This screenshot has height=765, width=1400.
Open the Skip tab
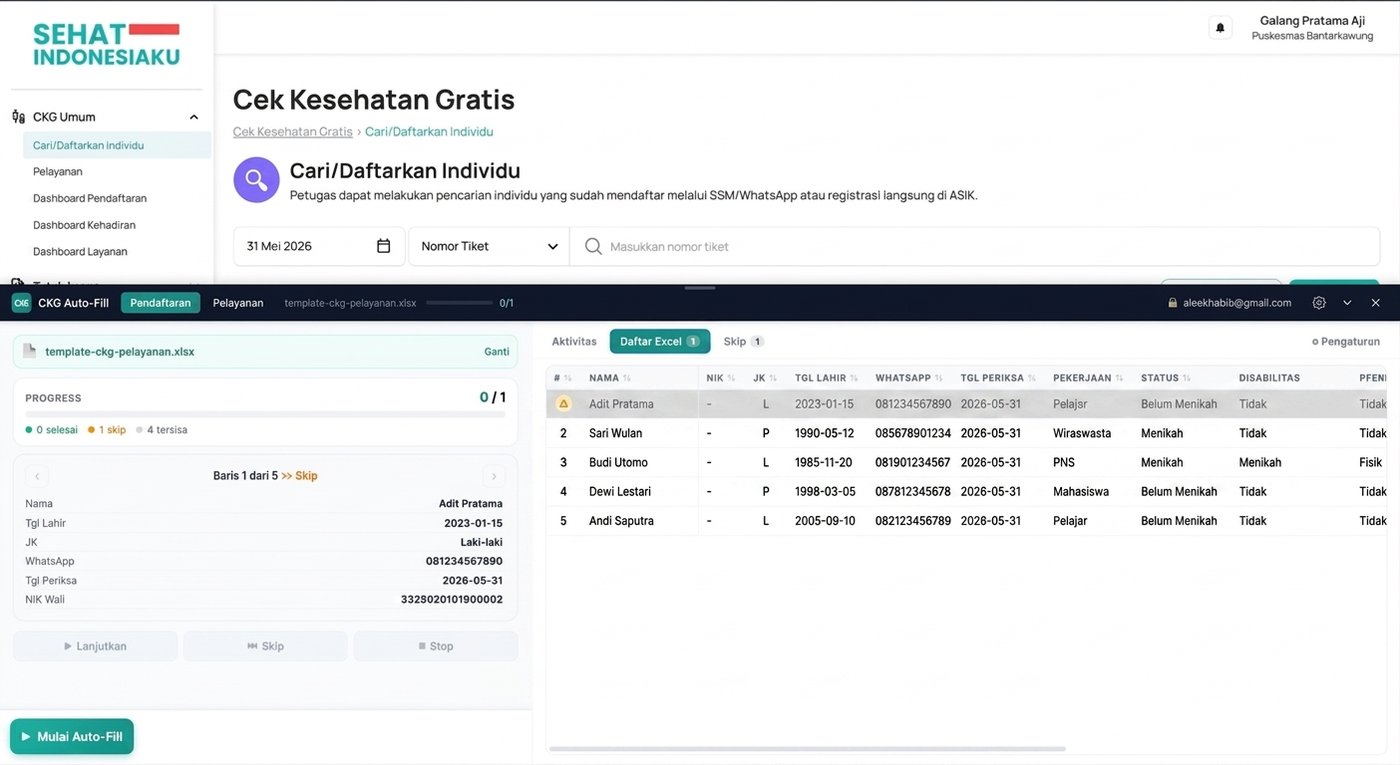(x=743, y=342)
